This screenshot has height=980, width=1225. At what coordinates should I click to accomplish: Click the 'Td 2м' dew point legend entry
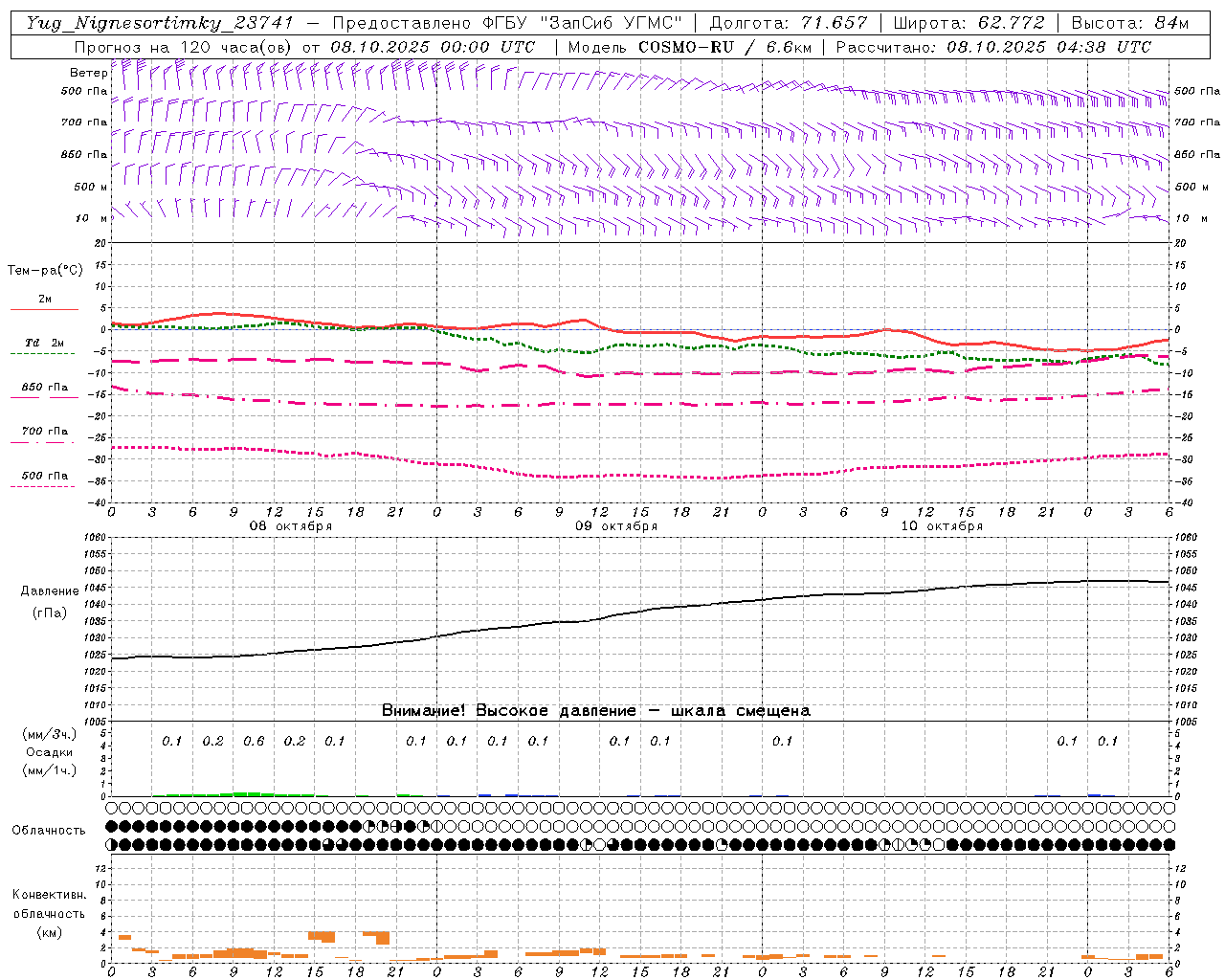coord(45,343)
